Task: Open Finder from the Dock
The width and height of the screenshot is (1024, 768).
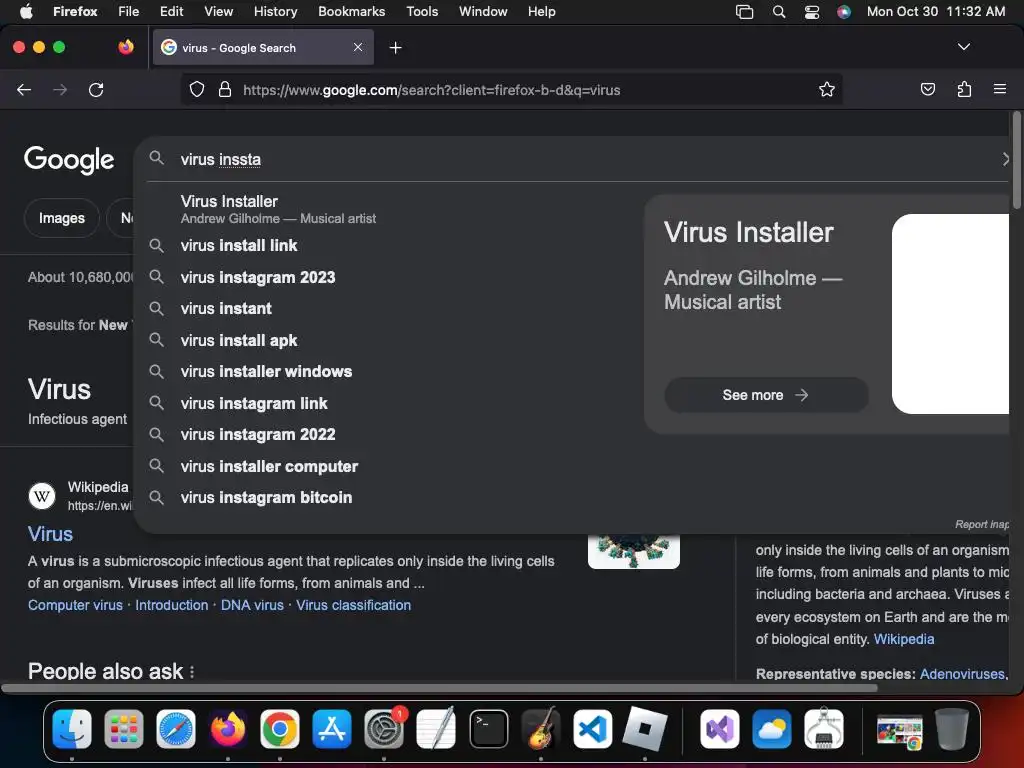Action: click(x=72, y=728)
